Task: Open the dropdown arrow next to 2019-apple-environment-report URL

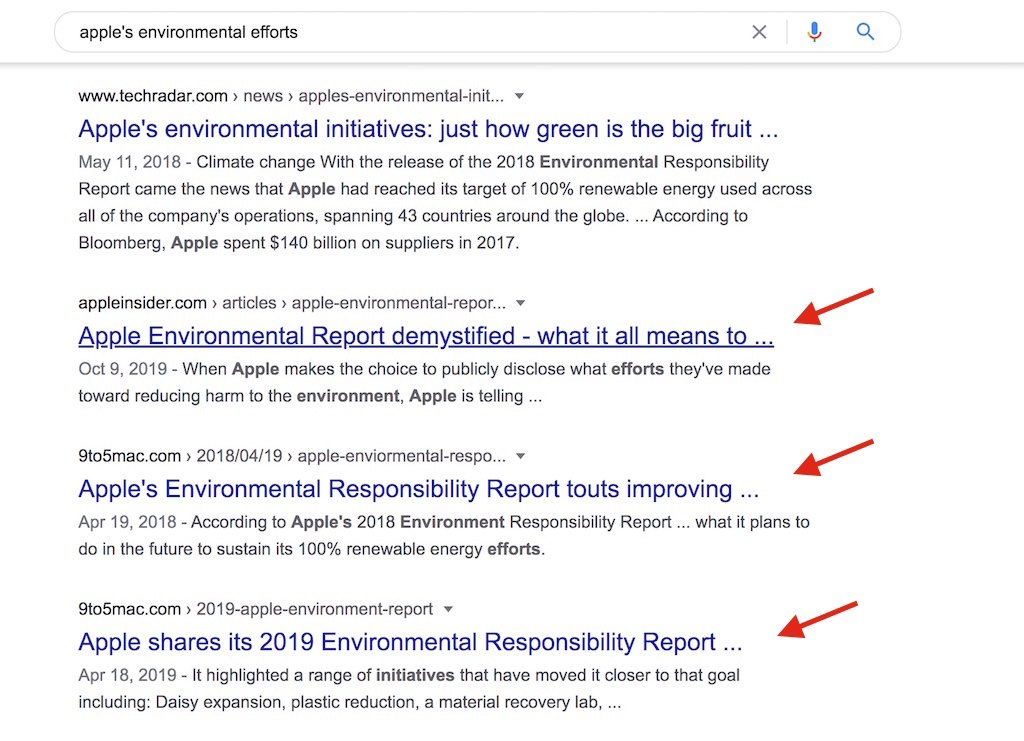Action: pyautogui.click(x=448, y=610)
